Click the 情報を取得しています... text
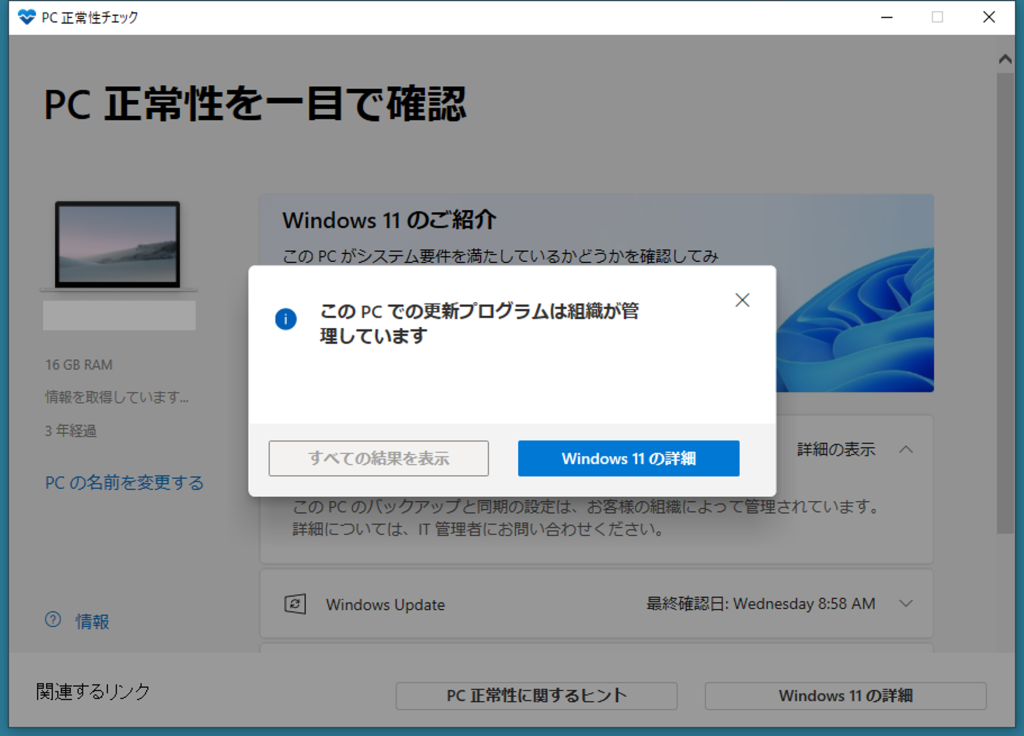The width and height of the screenshot is (1024, 736). [x=117, y=397]
